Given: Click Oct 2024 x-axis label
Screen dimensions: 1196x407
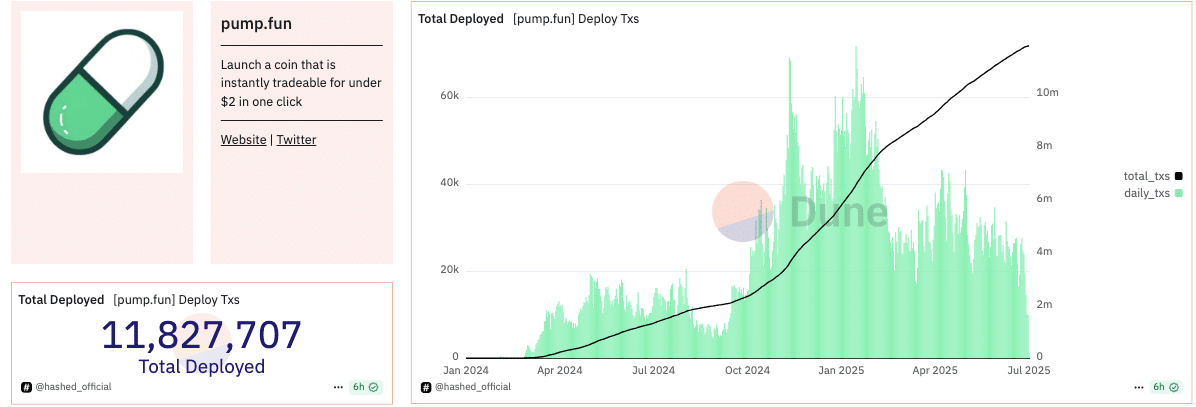Looking at the screenshot, I should pos(748,371).
